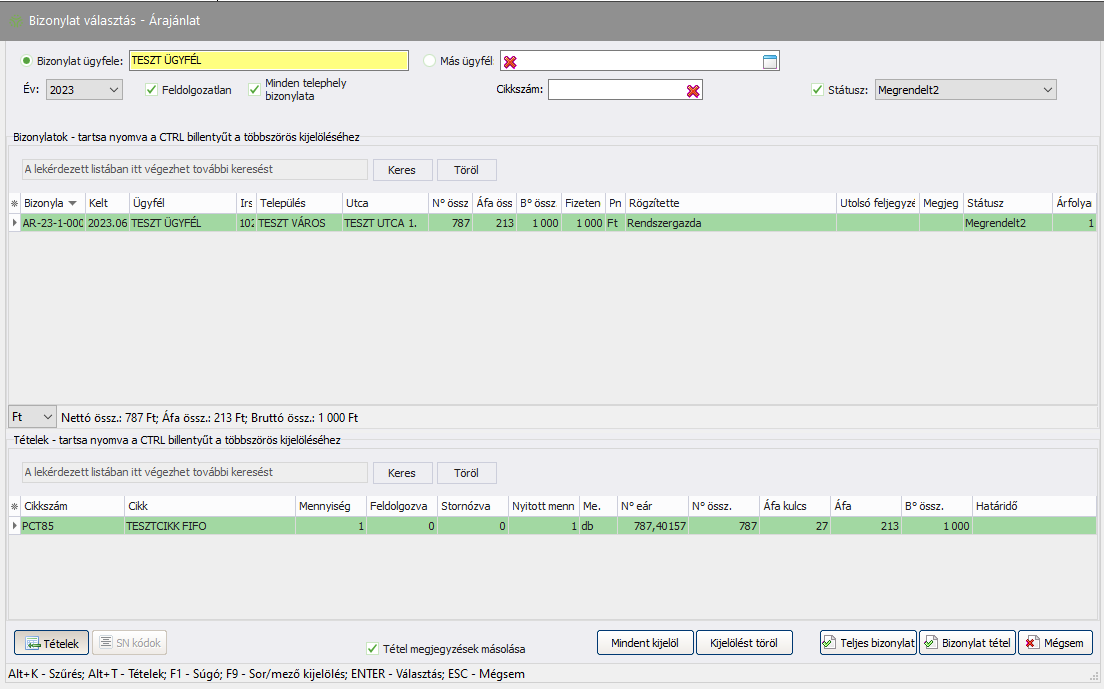Screen dimensions: 1104x689
Task: Click the red X clear icon in Más ügyfél field
Action: [511, 62]
